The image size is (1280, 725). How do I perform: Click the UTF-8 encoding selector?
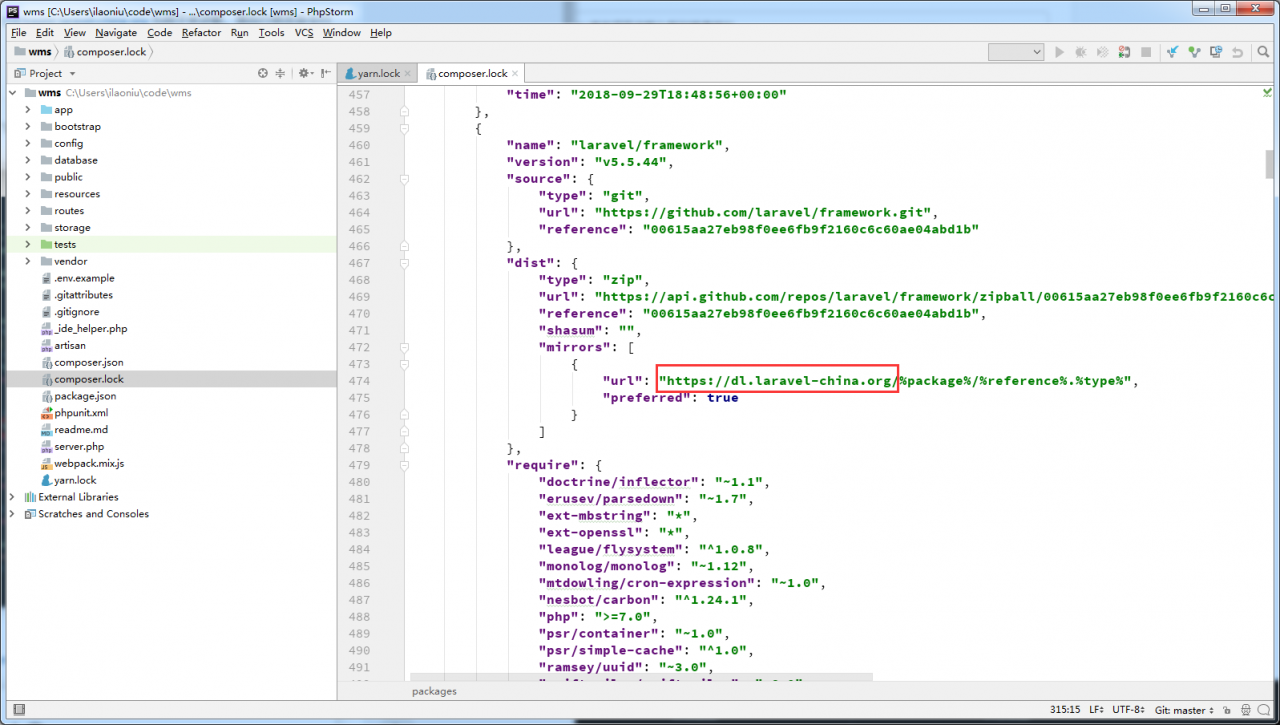tap(1127, 709)
